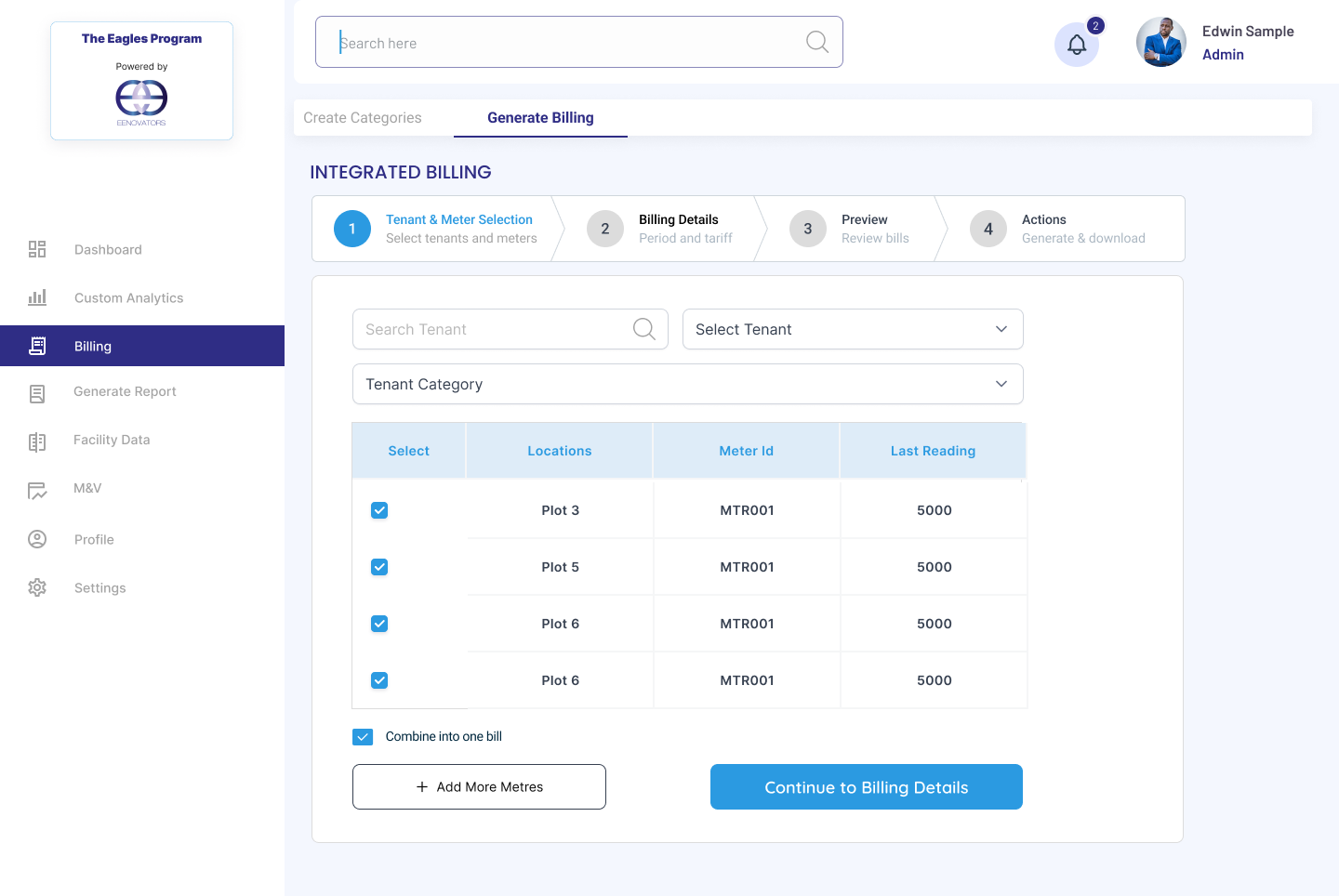Click the Locations column header
Viewport: 1339px width, 896px height.
560,451
